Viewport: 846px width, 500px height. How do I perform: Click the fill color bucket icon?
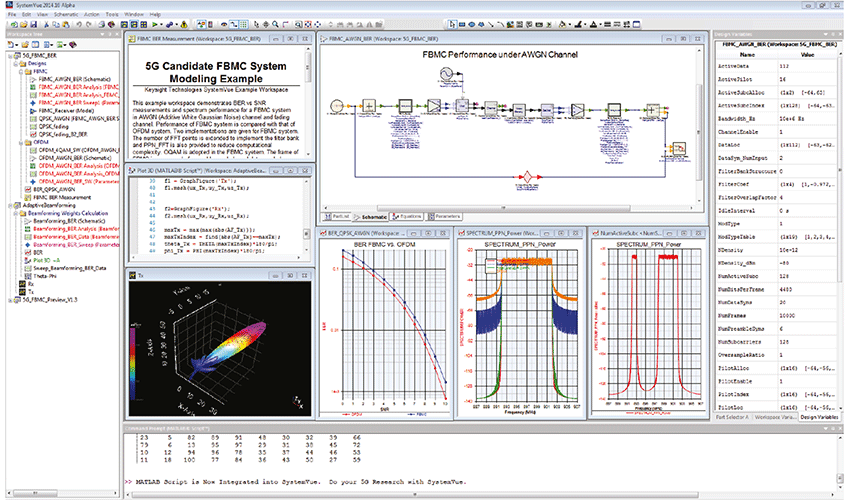coord(562,24)
